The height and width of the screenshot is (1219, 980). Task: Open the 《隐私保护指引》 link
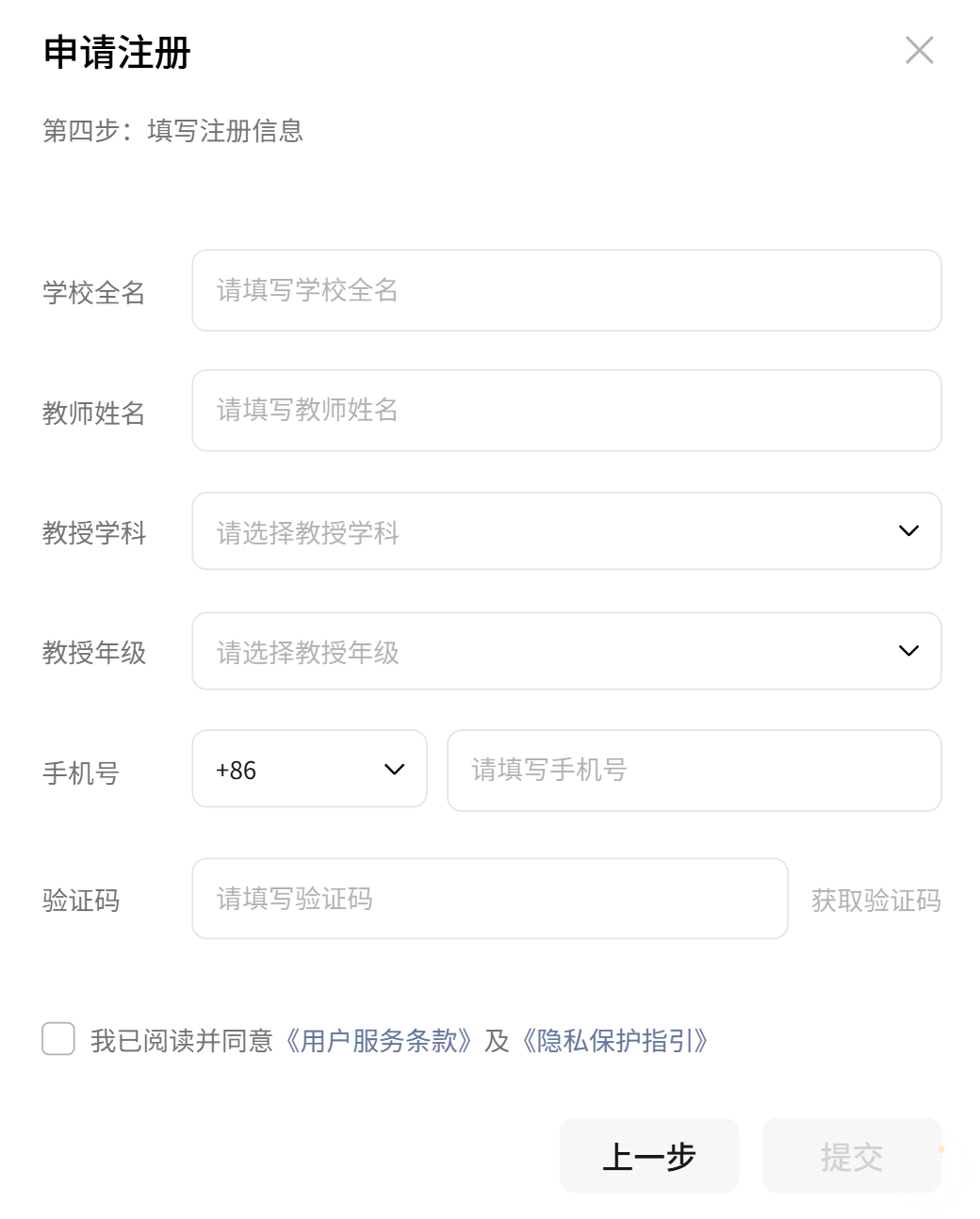(614, 1041)
